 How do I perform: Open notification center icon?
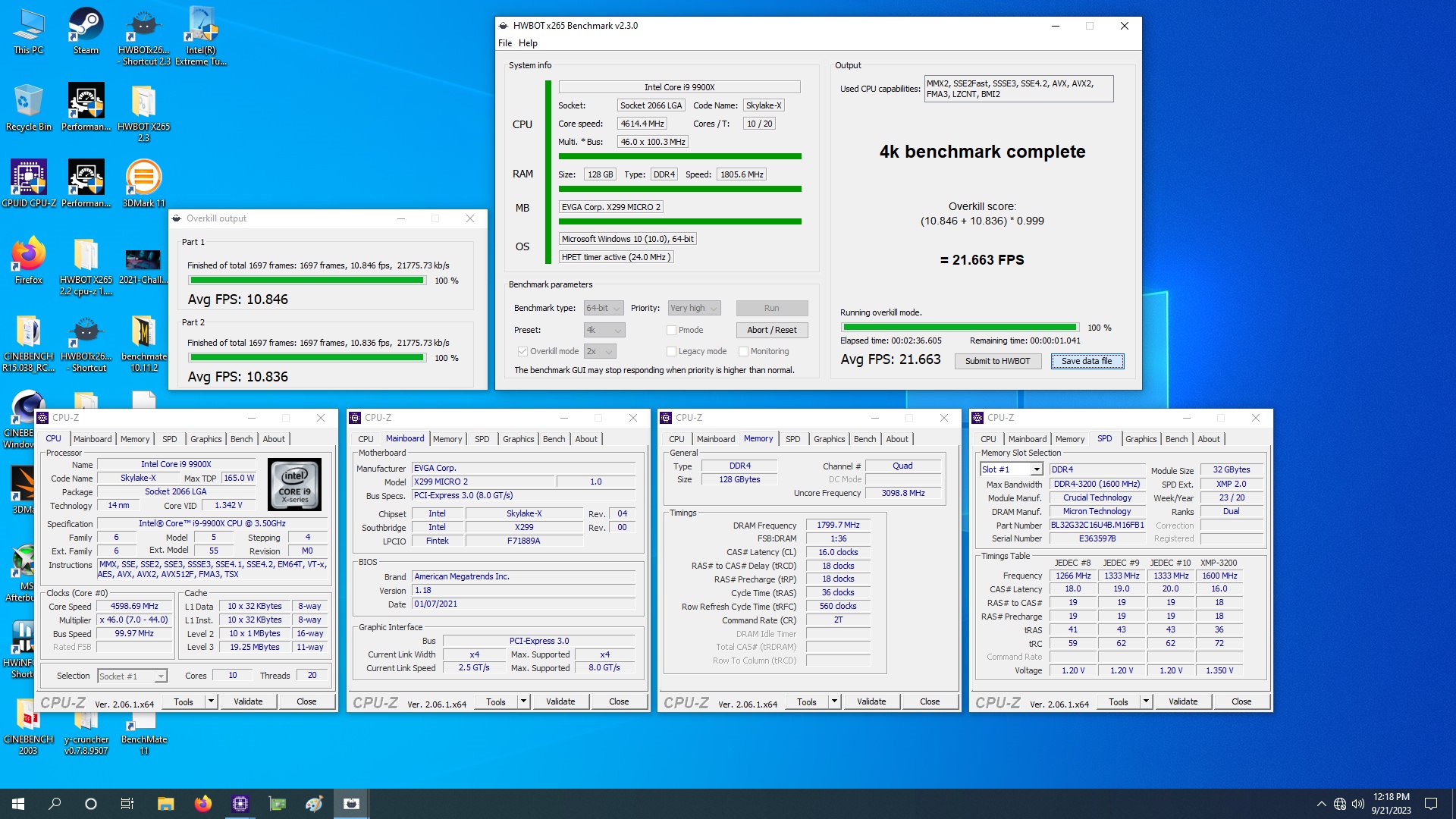tap(1431, 804)
